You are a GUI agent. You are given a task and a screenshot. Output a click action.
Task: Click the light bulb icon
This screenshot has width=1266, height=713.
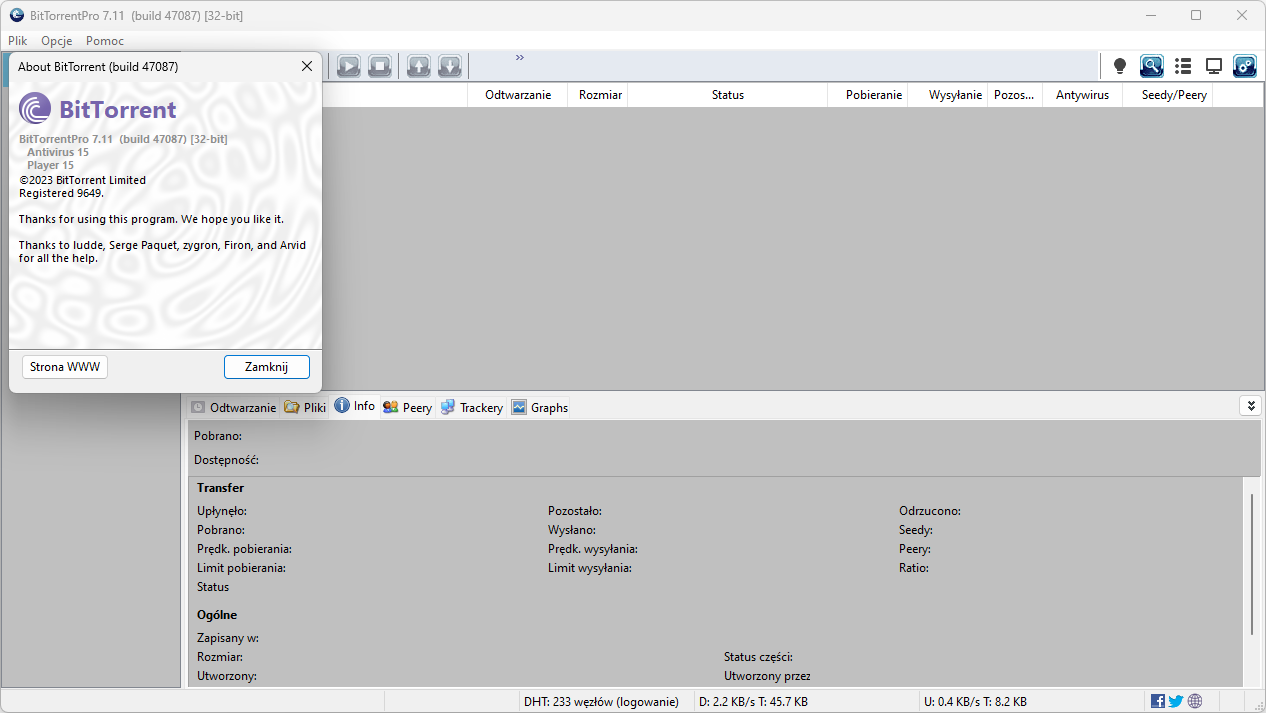(1120, 66)
